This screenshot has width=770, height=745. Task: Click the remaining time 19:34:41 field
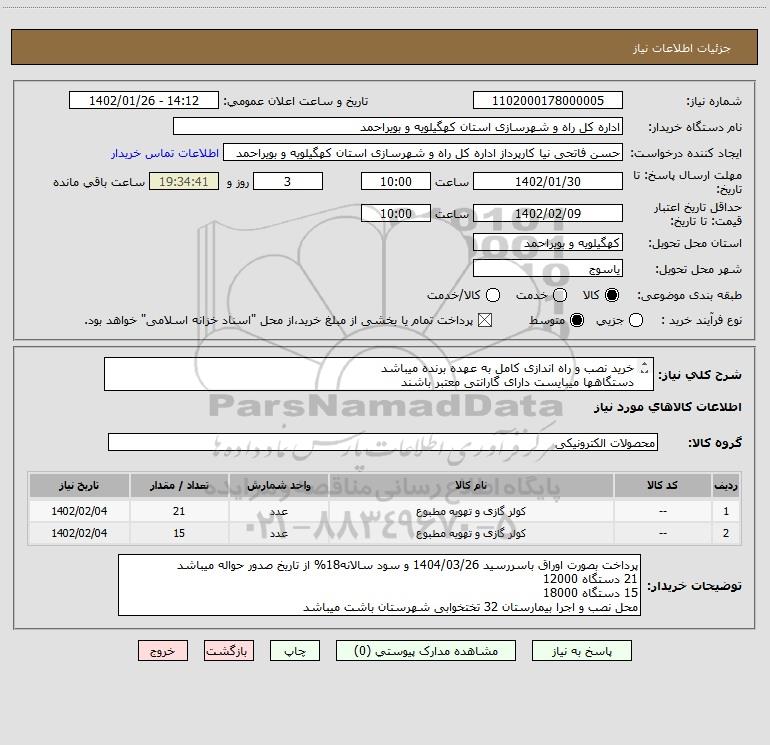(x=184, y=181)
